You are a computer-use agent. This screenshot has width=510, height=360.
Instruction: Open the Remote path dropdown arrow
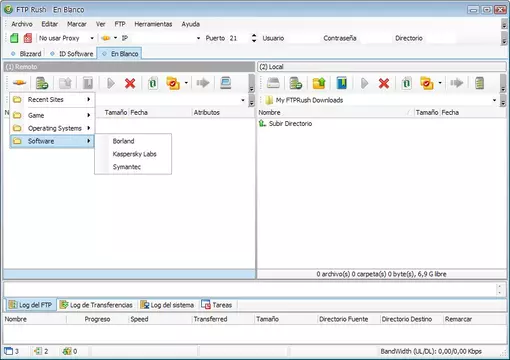tap(243, 100)
